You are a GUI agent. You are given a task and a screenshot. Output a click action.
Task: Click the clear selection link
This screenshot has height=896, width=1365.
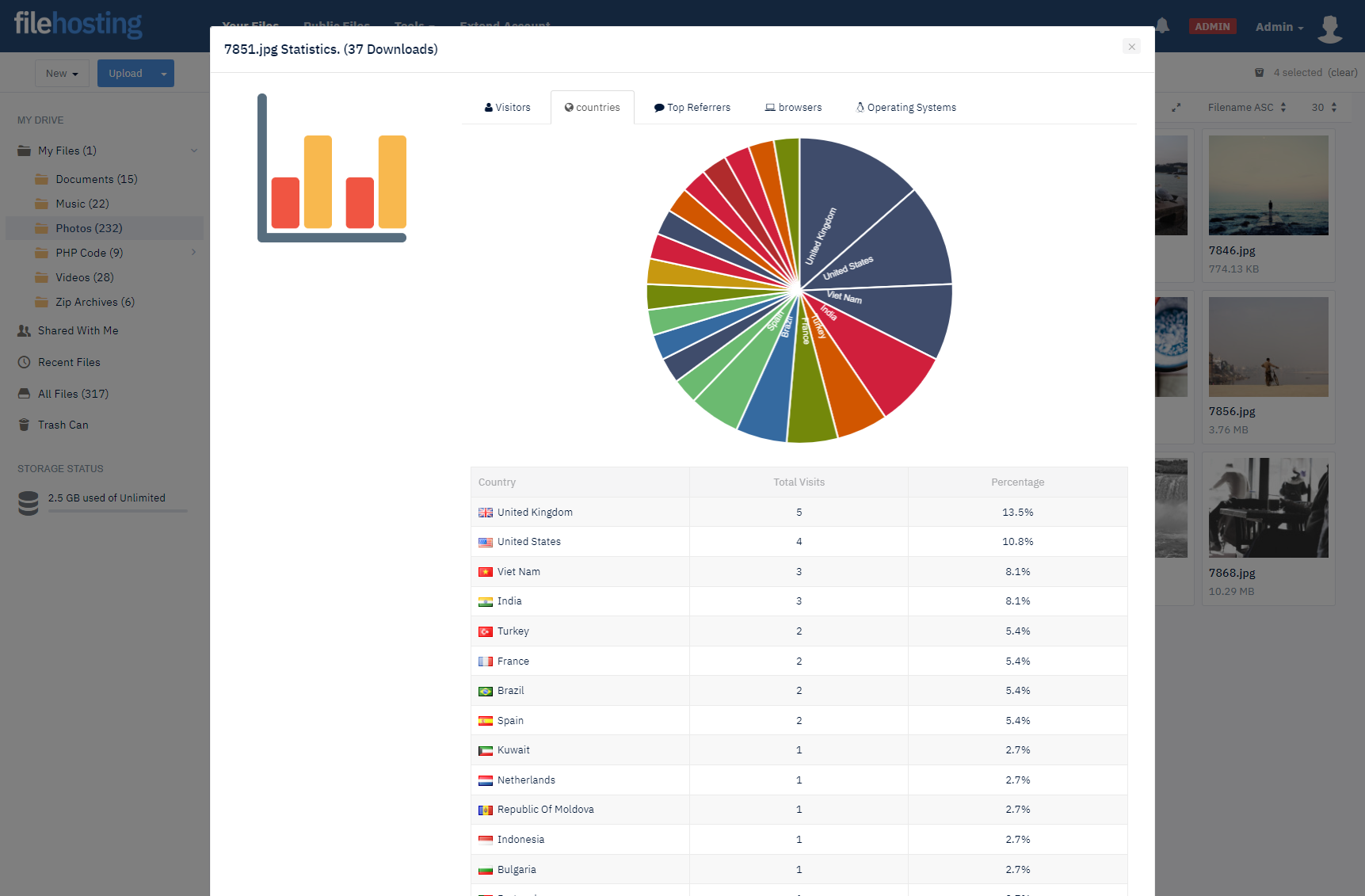pyautogui.click(x=1342, y=73)
